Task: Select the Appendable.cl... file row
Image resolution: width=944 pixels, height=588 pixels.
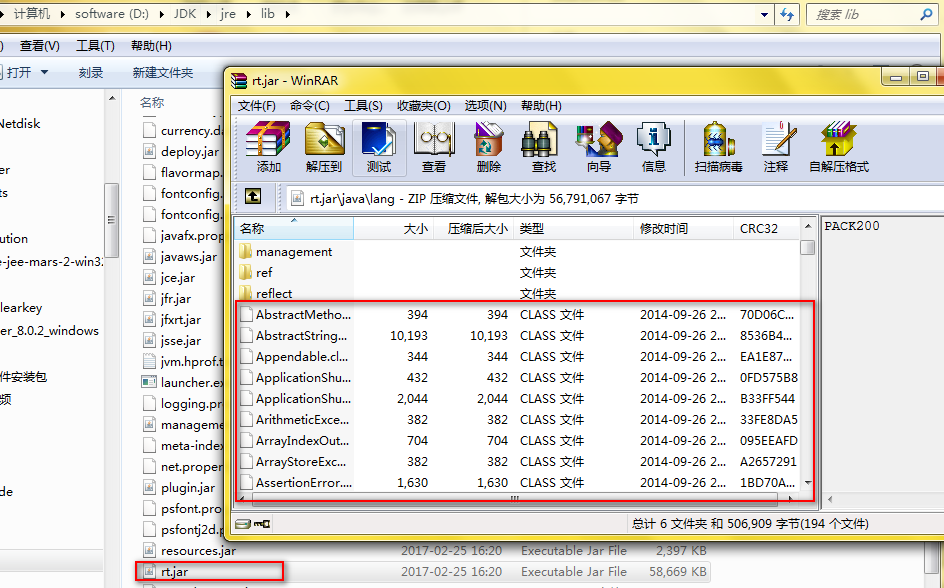Action: click(x=518, y=357)
